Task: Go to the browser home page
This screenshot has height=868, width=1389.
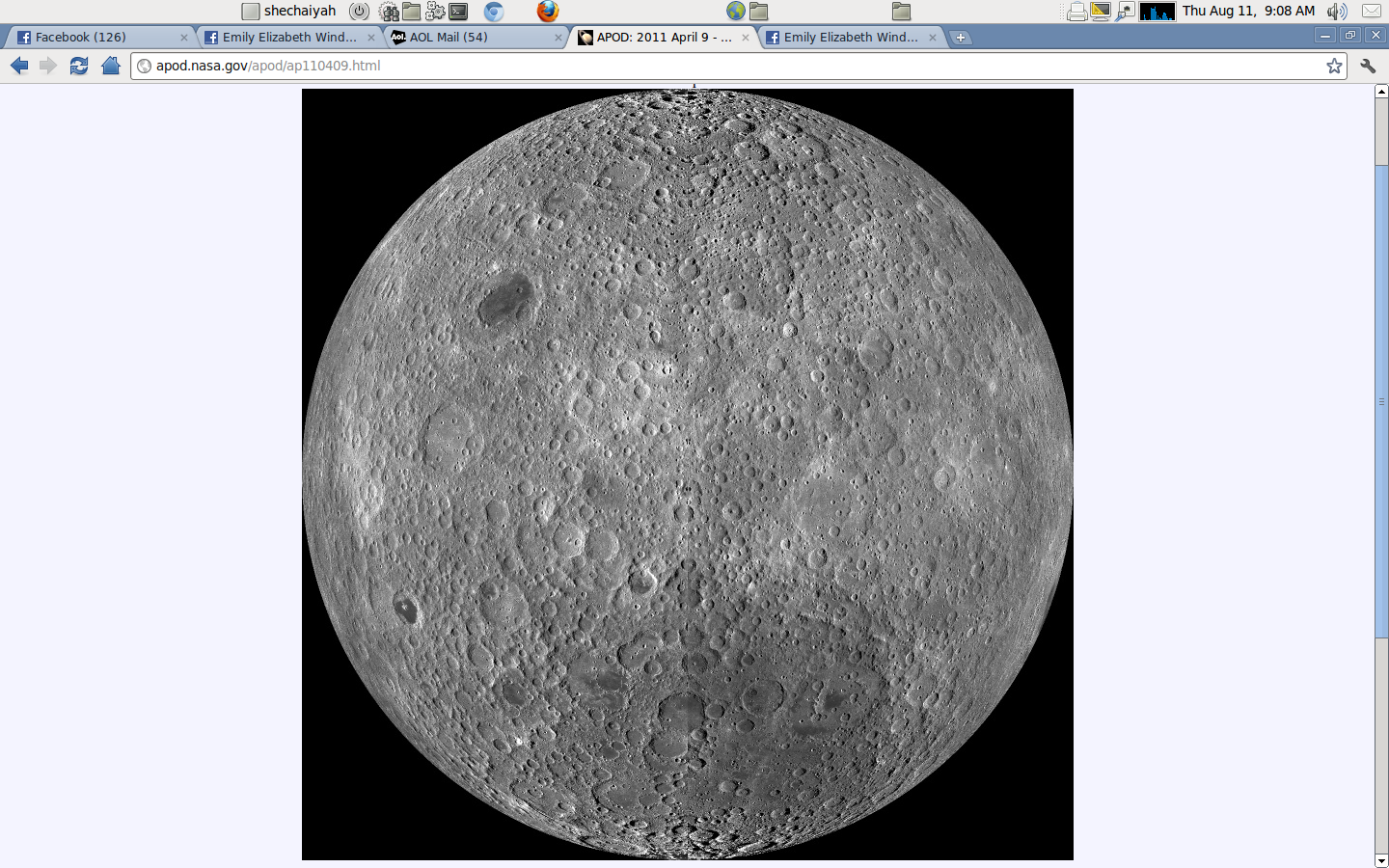Action: pos(111,66)
